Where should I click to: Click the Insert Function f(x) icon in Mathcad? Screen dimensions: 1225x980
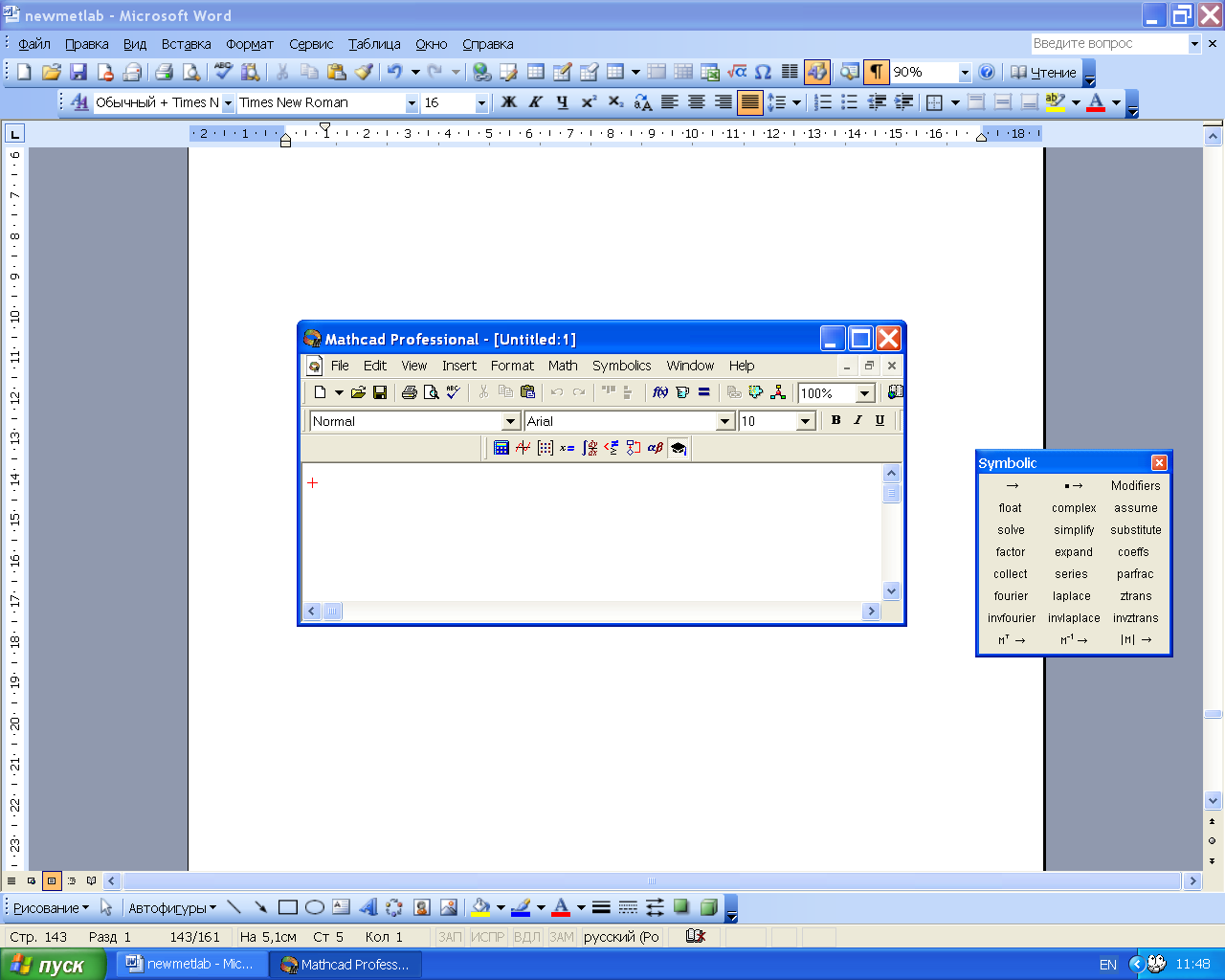tap(660, 392)
